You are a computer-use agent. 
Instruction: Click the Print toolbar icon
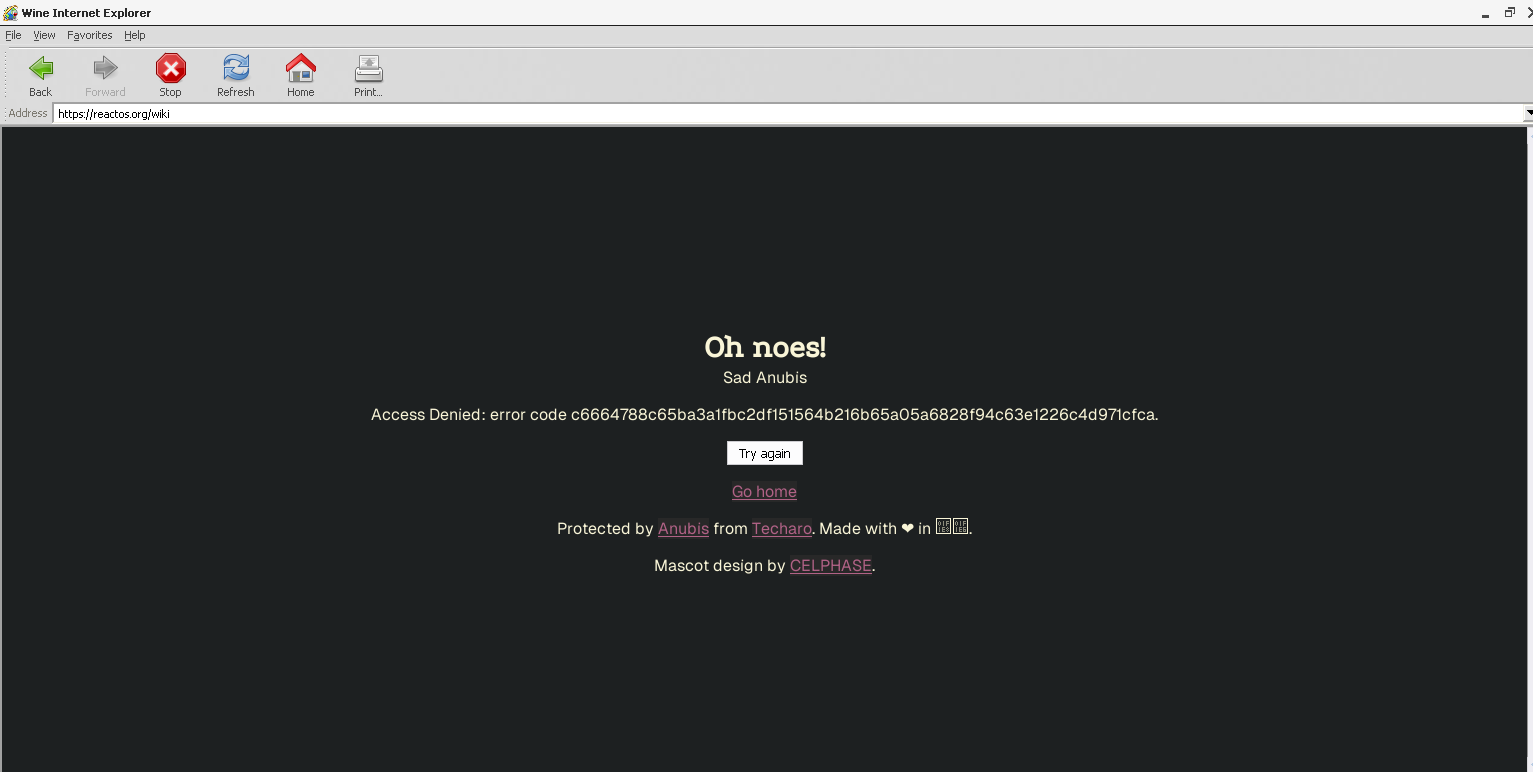point(368,69)
